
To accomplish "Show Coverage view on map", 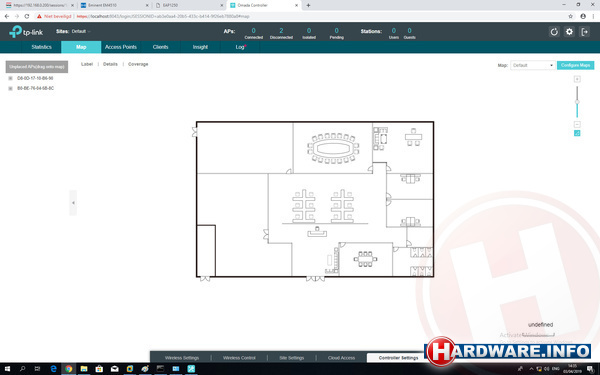I will point(138,64).
